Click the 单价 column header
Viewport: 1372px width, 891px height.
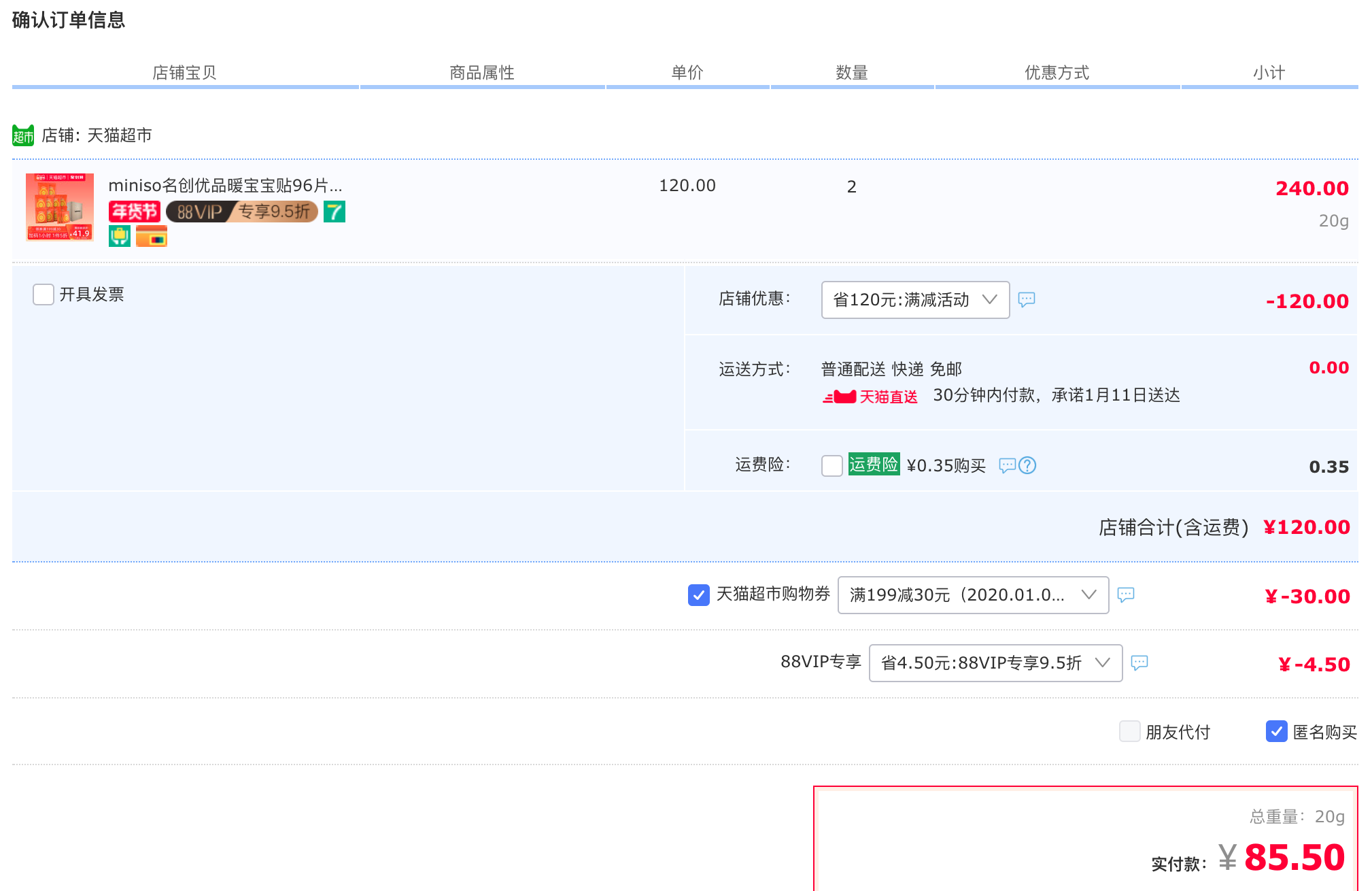coord(687,73)
